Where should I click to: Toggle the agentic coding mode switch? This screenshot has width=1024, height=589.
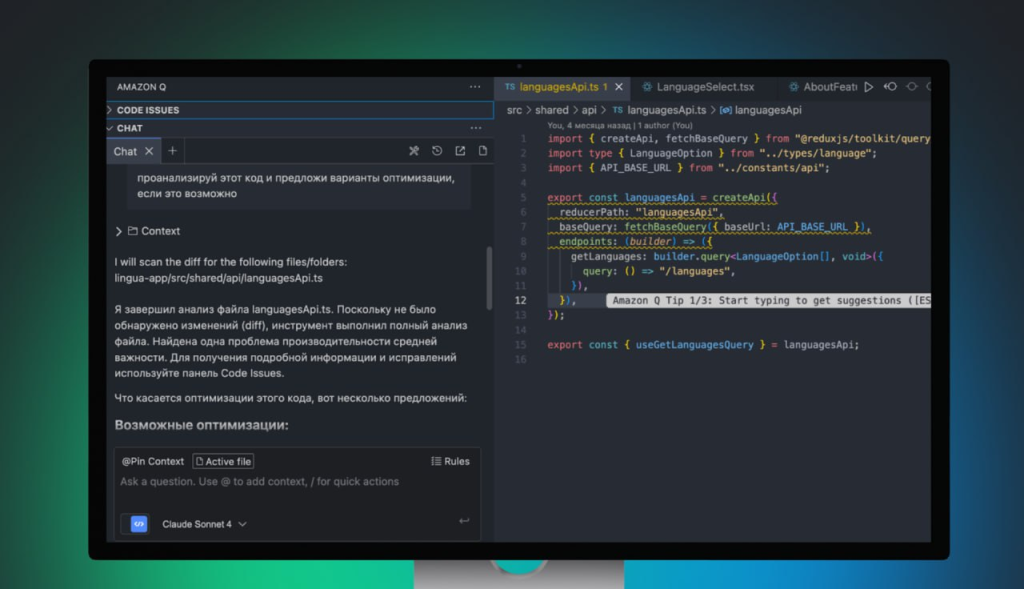click(x=138, y=524)
